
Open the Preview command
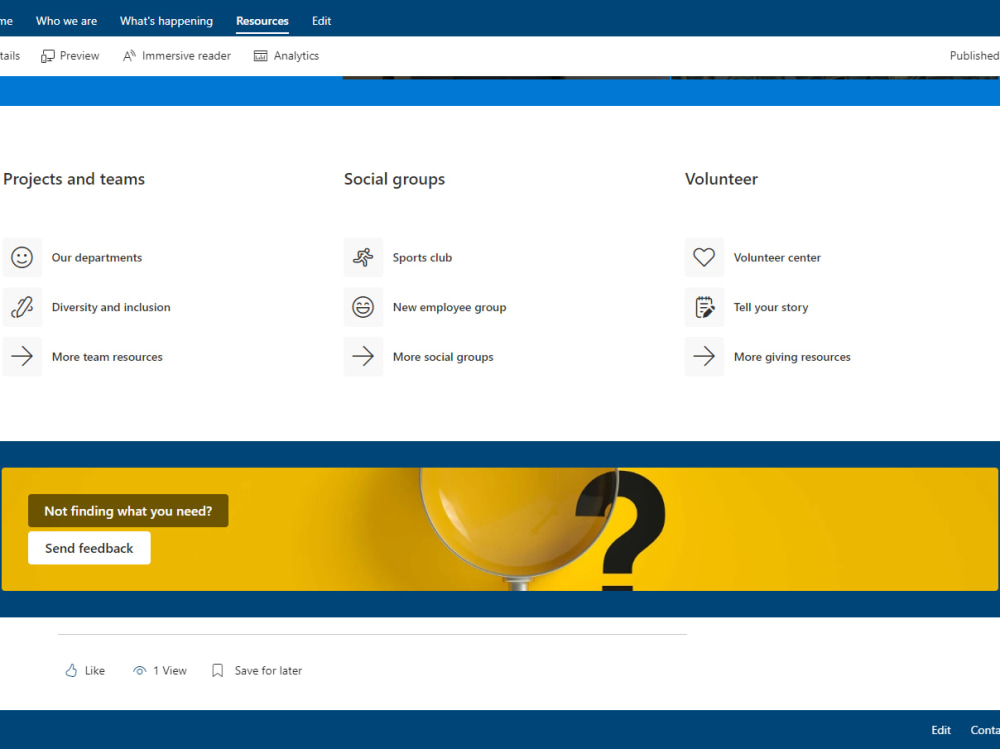pyautogui.click(x=70, y=56)
